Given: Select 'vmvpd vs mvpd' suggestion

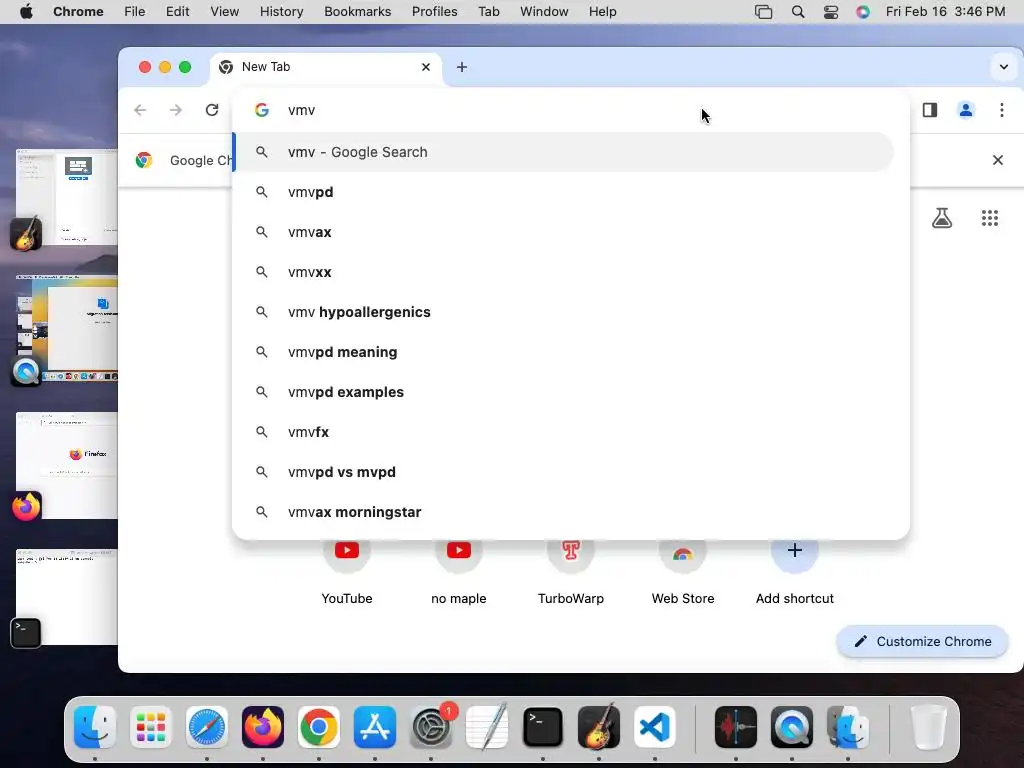Looking at the screenshot, I should [x=564, y=472].
